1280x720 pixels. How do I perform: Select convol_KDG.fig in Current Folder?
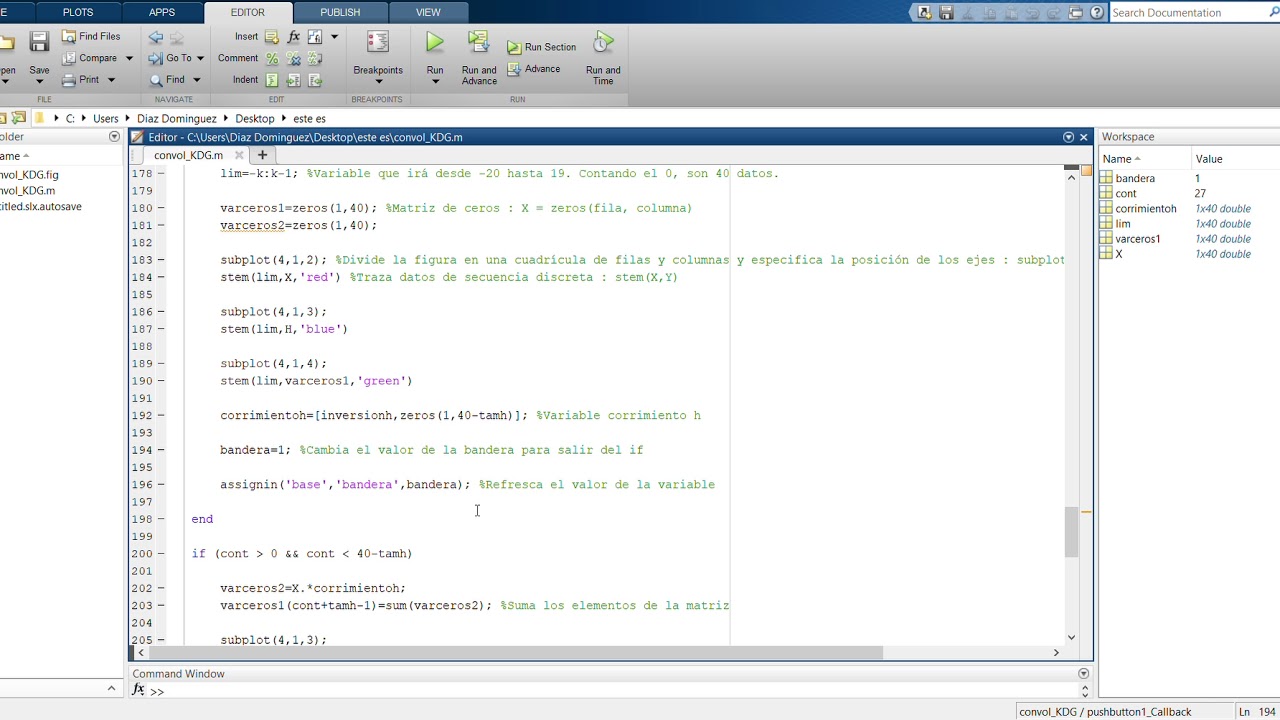(x=29, y=175)
